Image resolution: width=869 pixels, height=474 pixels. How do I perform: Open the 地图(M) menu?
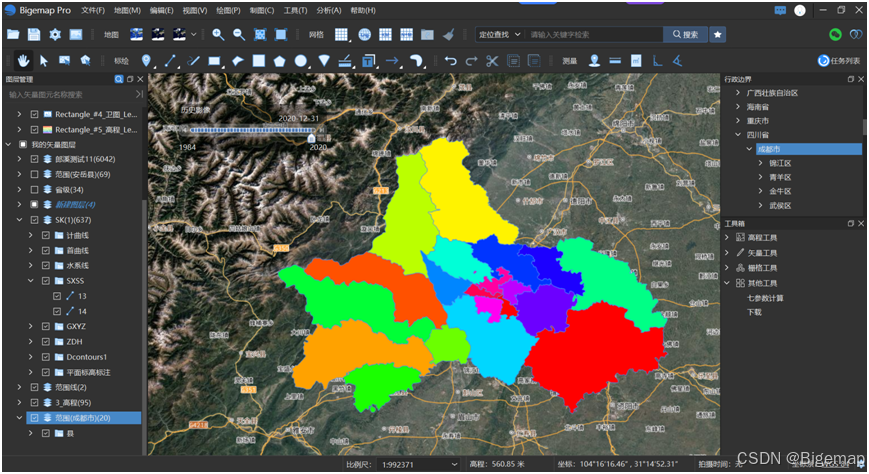(127, 11)
